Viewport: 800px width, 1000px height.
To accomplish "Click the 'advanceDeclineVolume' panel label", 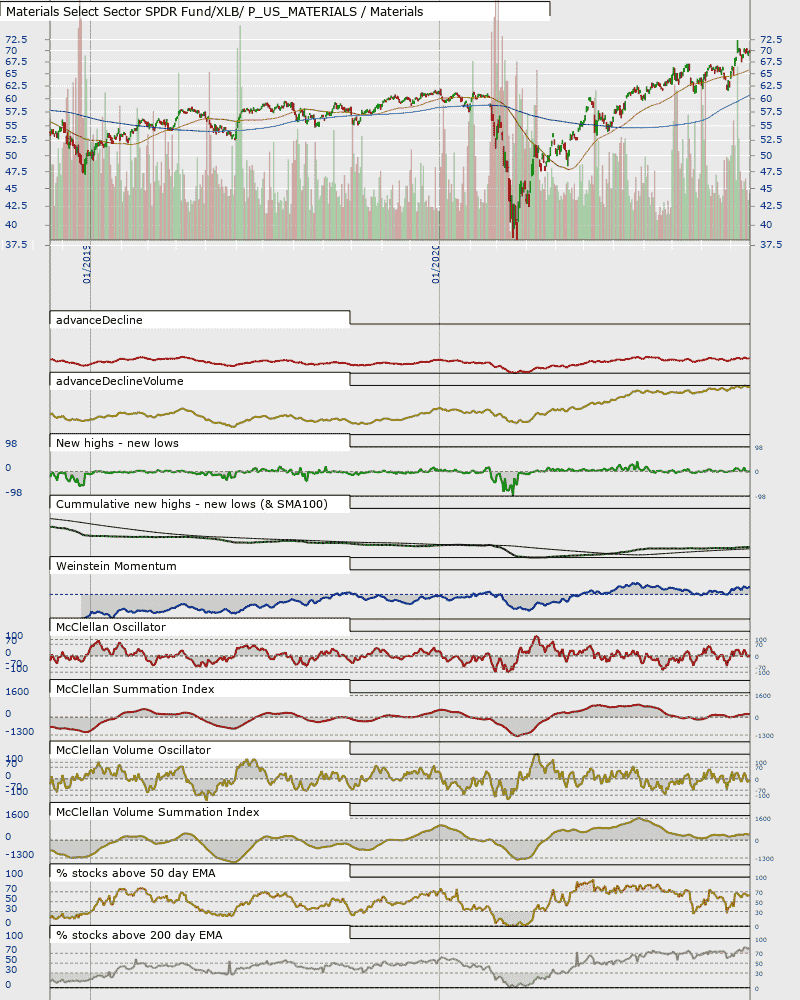I will click(119, 381).
